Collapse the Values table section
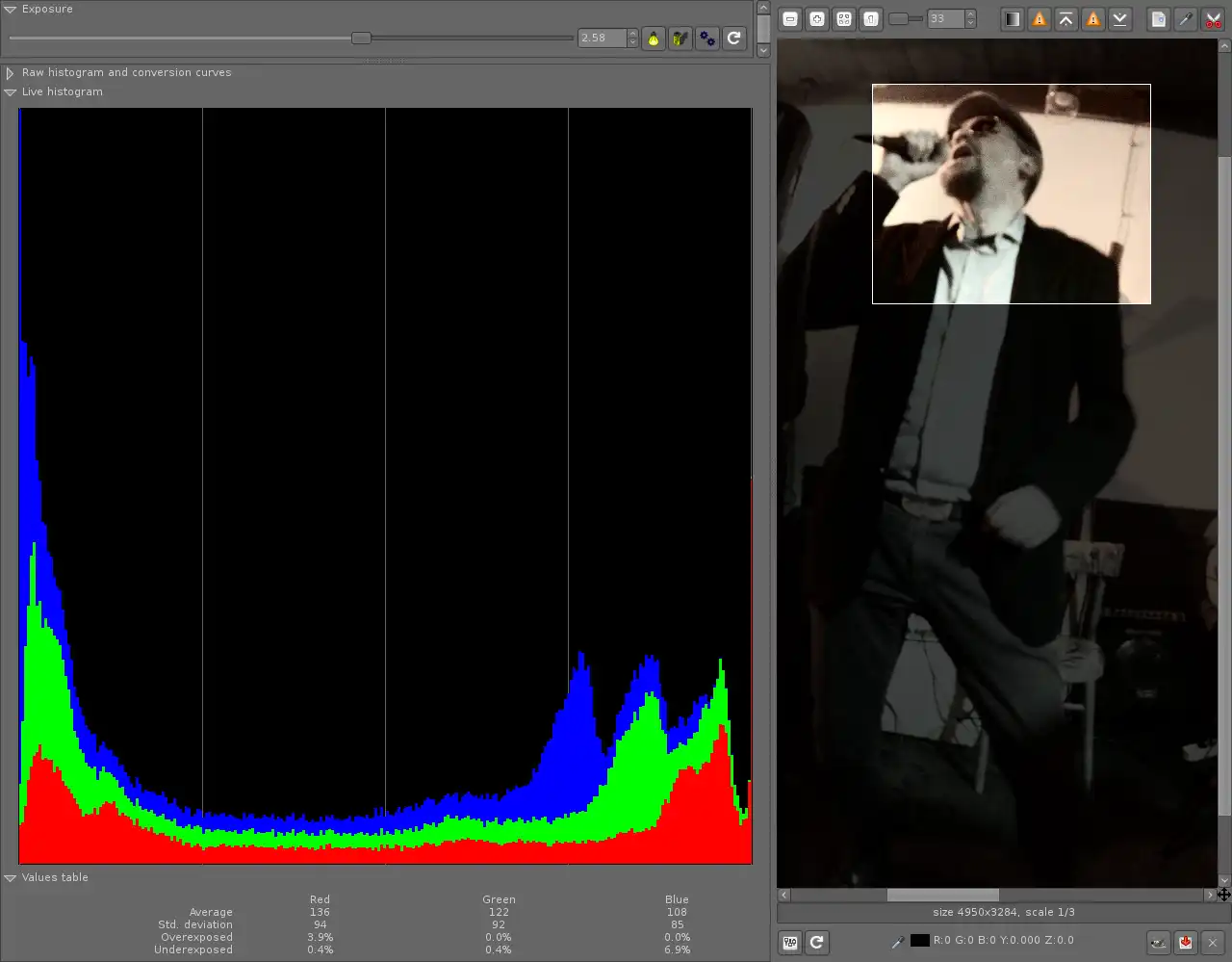This screenshot has width=1232, height=962. click(11, 878)
